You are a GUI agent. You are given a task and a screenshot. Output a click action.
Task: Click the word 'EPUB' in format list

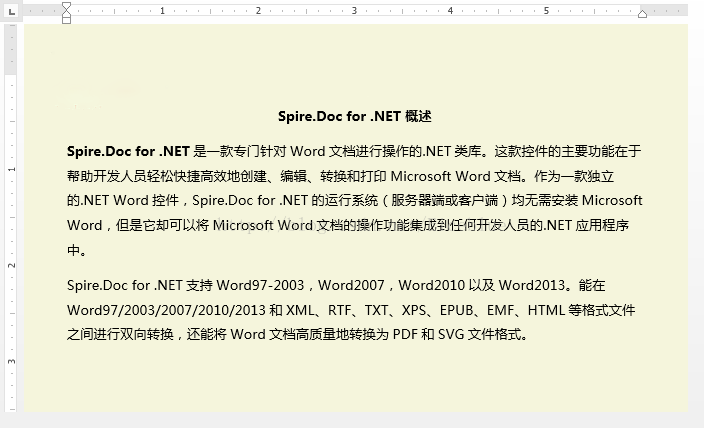(x=457, y=310)
